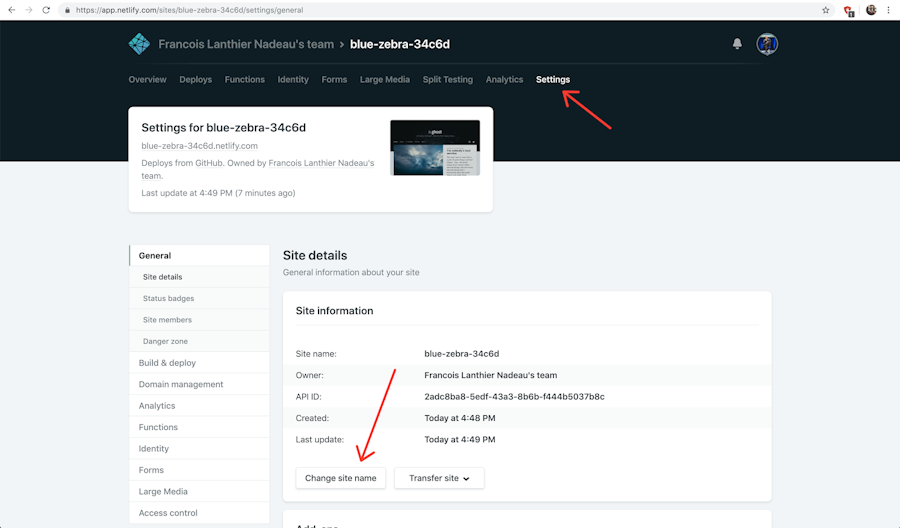Click the Change site name button
The image size is (900, 528).
pyautogui.click(x=340, y=478)
